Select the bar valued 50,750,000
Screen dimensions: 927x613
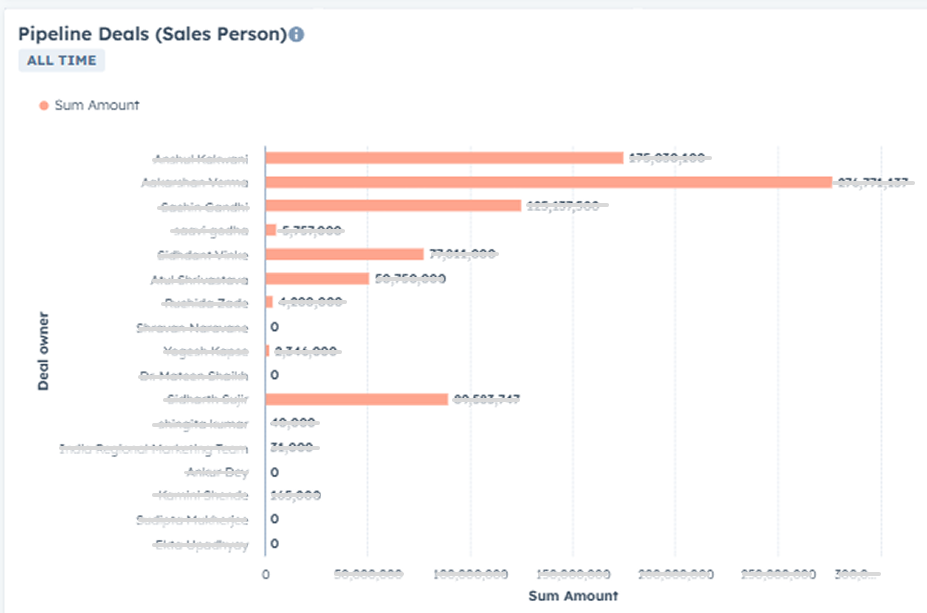point(317,278)
